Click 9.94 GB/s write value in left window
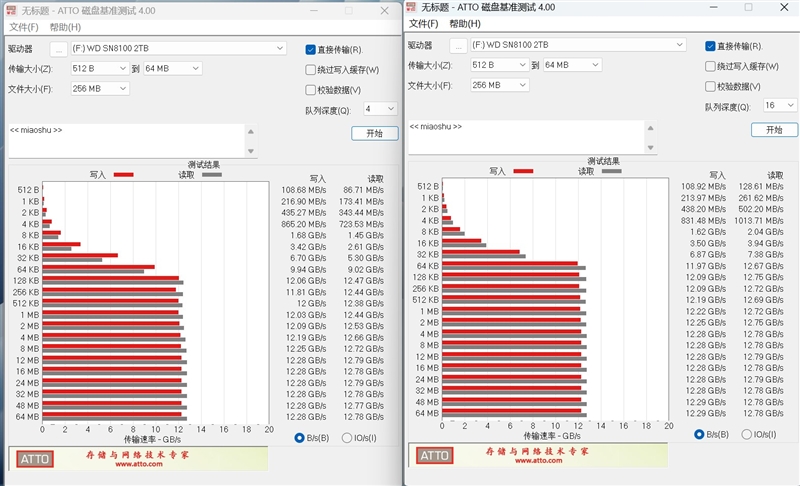 coord(308,269)
